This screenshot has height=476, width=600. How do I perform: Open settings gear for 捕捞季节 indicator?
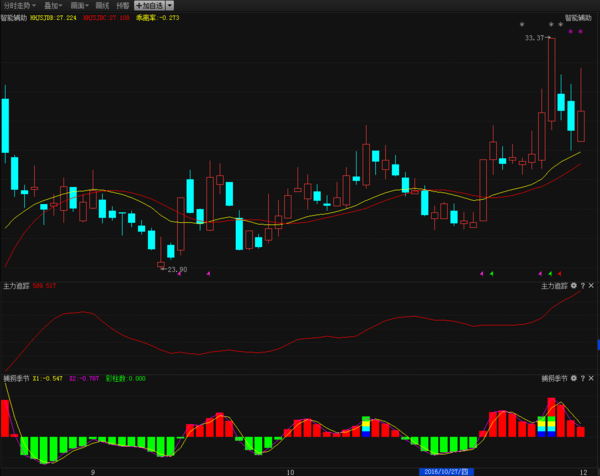point(574,380)
